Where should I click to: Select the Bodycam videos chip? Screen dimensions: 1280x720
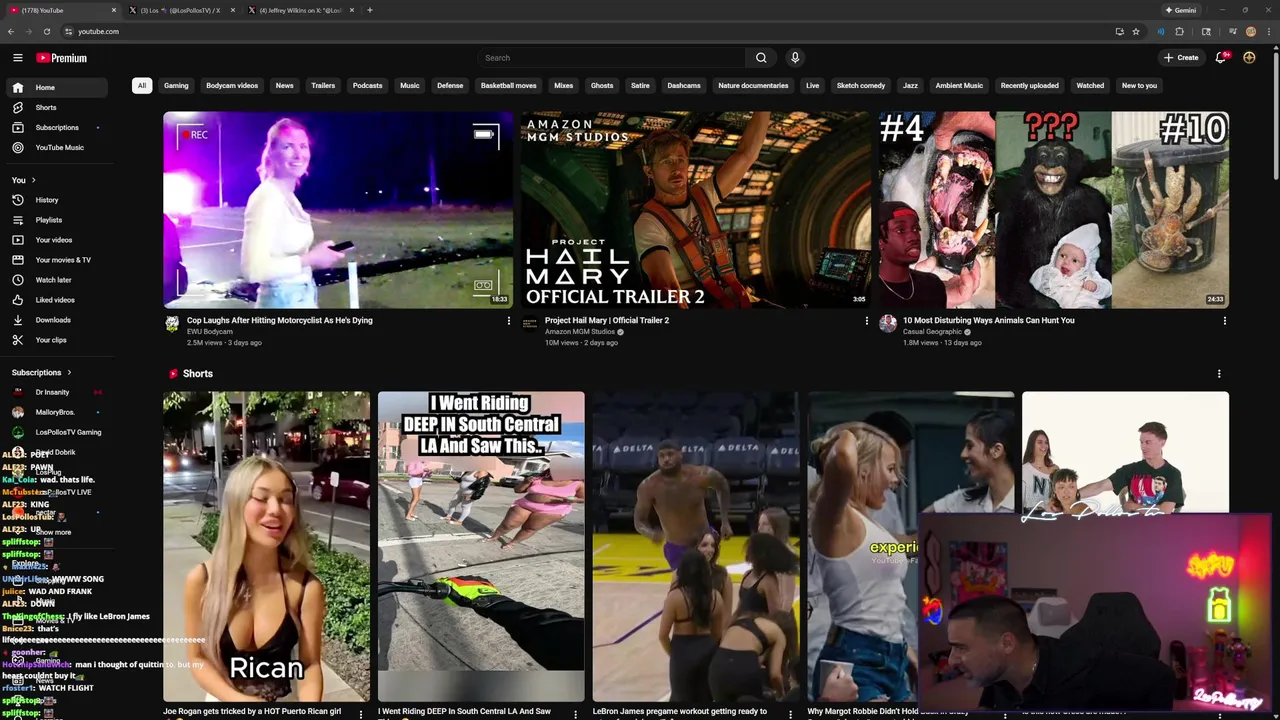(232, 86)
